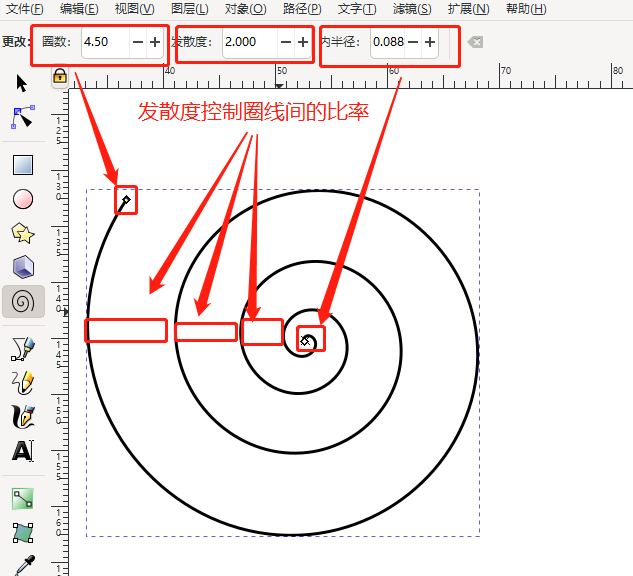
Task: Click the horizontal ruler at mark 70
Action: tap(505, 71)
